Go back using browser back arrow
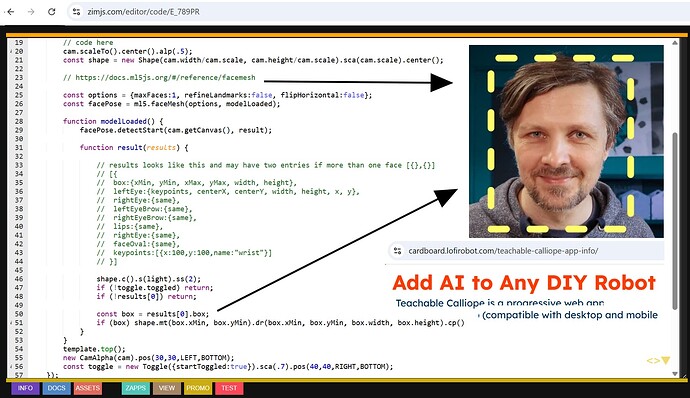This screenshot has height=398, width=690. coord(11,12)
